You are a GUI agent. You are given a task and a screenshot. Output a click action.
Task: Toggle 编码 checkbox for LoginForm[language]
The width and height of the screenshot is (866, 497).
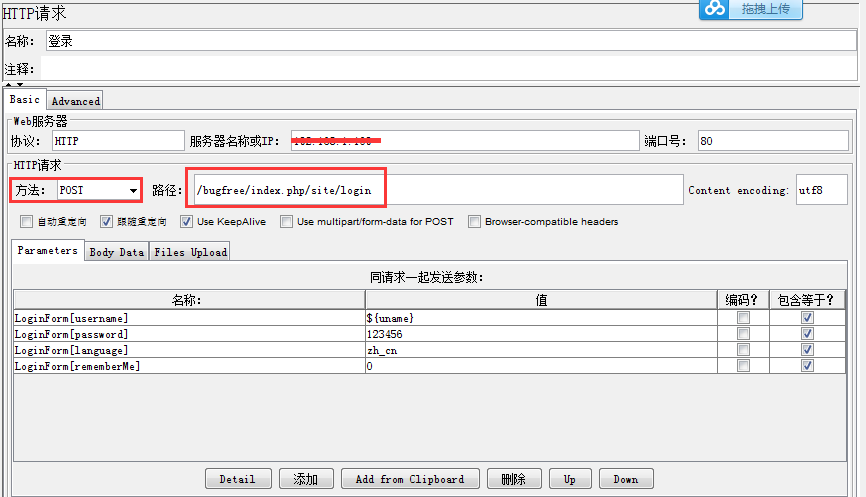[743, 350]
